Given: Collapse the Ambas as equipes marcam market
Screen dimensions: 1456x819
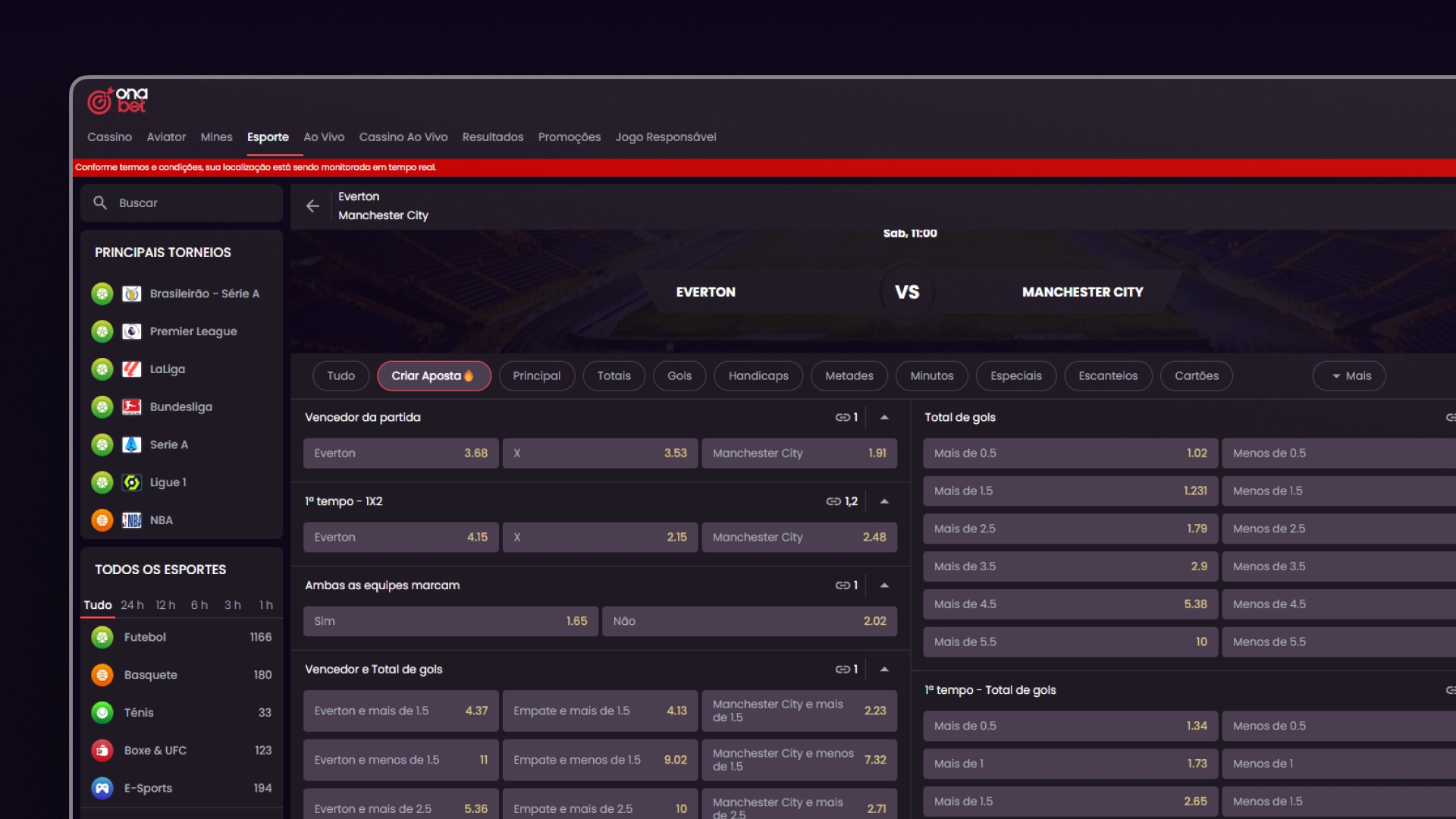Looking at the screenshot, I should [884, 585].
